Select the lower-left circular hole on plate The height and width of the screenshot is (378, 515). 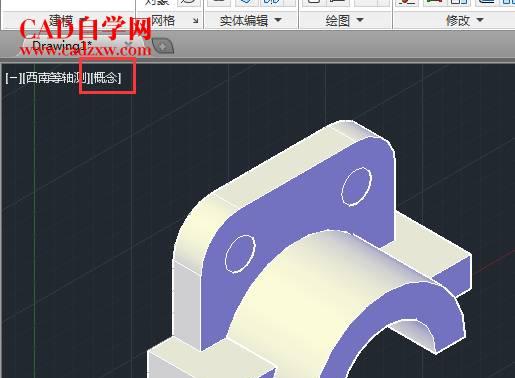click(240, 254)
